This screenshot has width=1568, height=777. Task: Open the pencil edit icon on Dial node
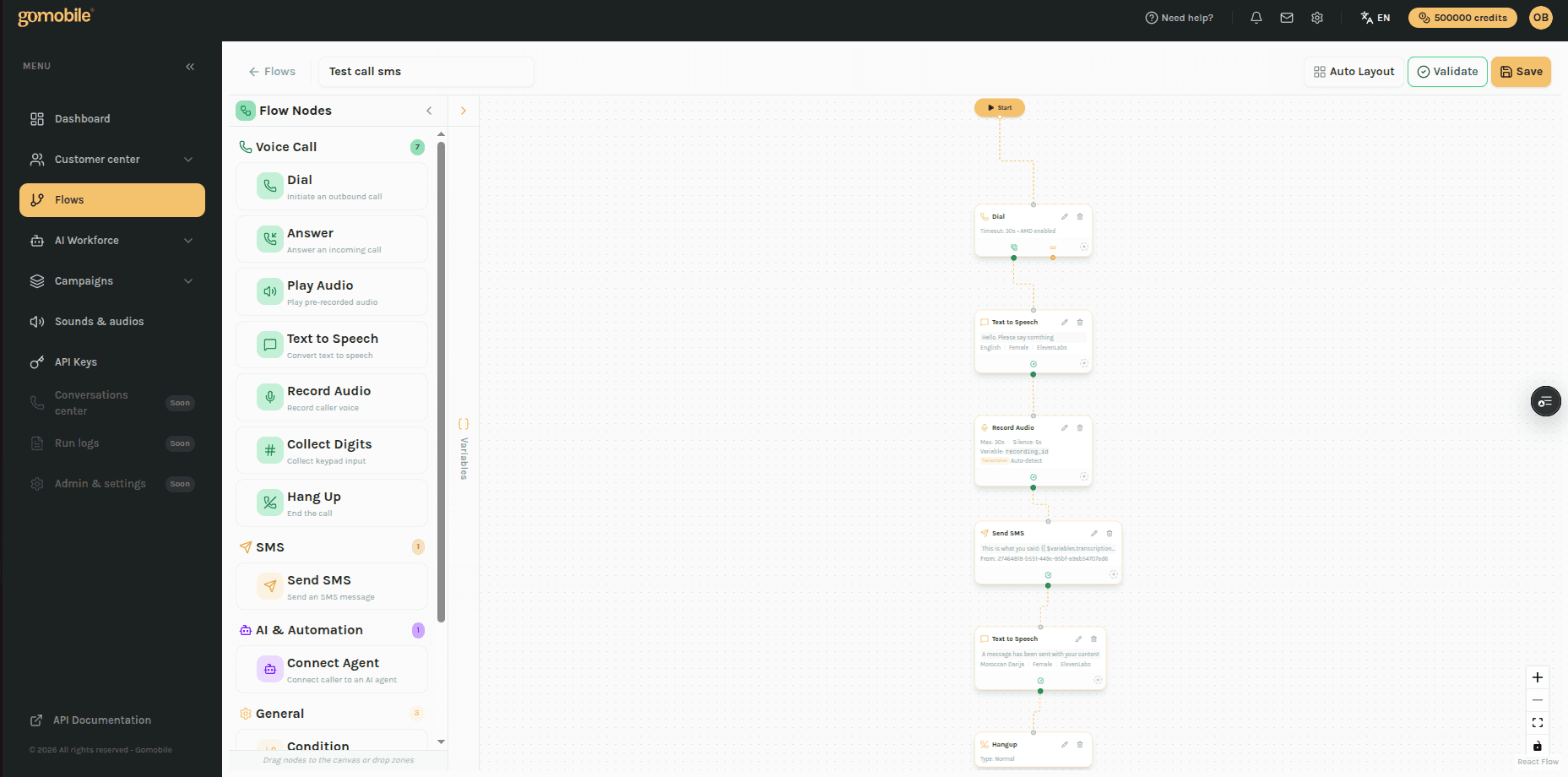coord(1066,216)
